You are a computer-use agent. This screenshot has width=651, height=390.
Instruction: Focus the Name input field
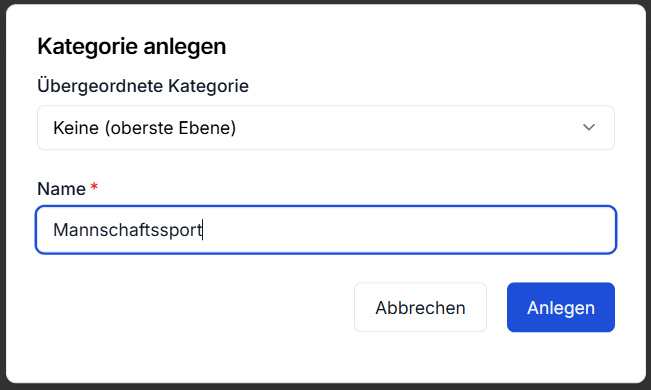click(x=326, y=230)
